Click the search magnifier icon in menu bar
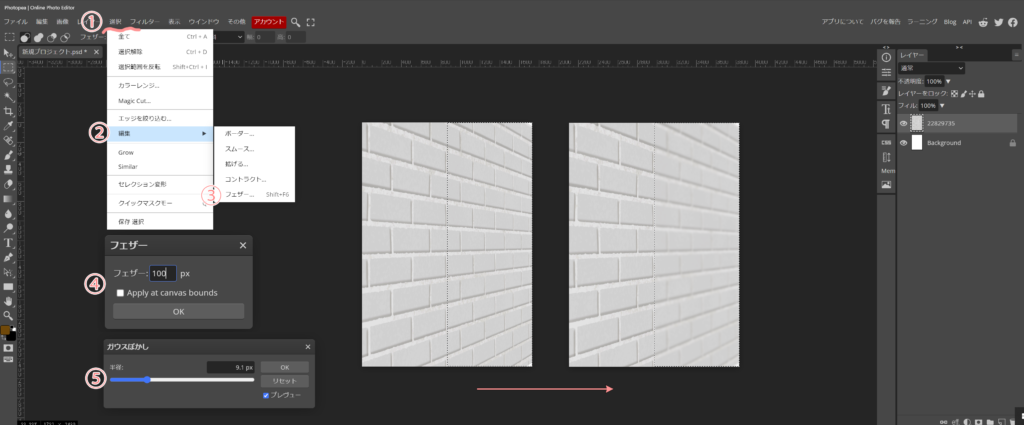This screenshot has width=1024, height=425. pyautogui.click(x=295, y=21)
